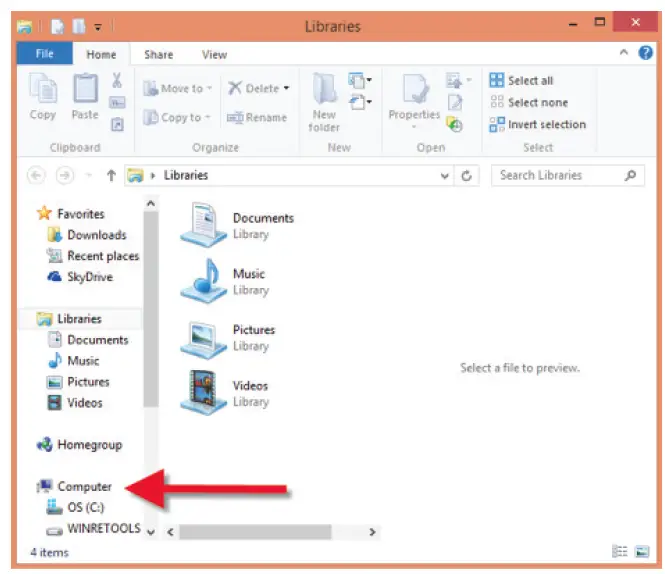Select Computer in navigation pane

75,486
